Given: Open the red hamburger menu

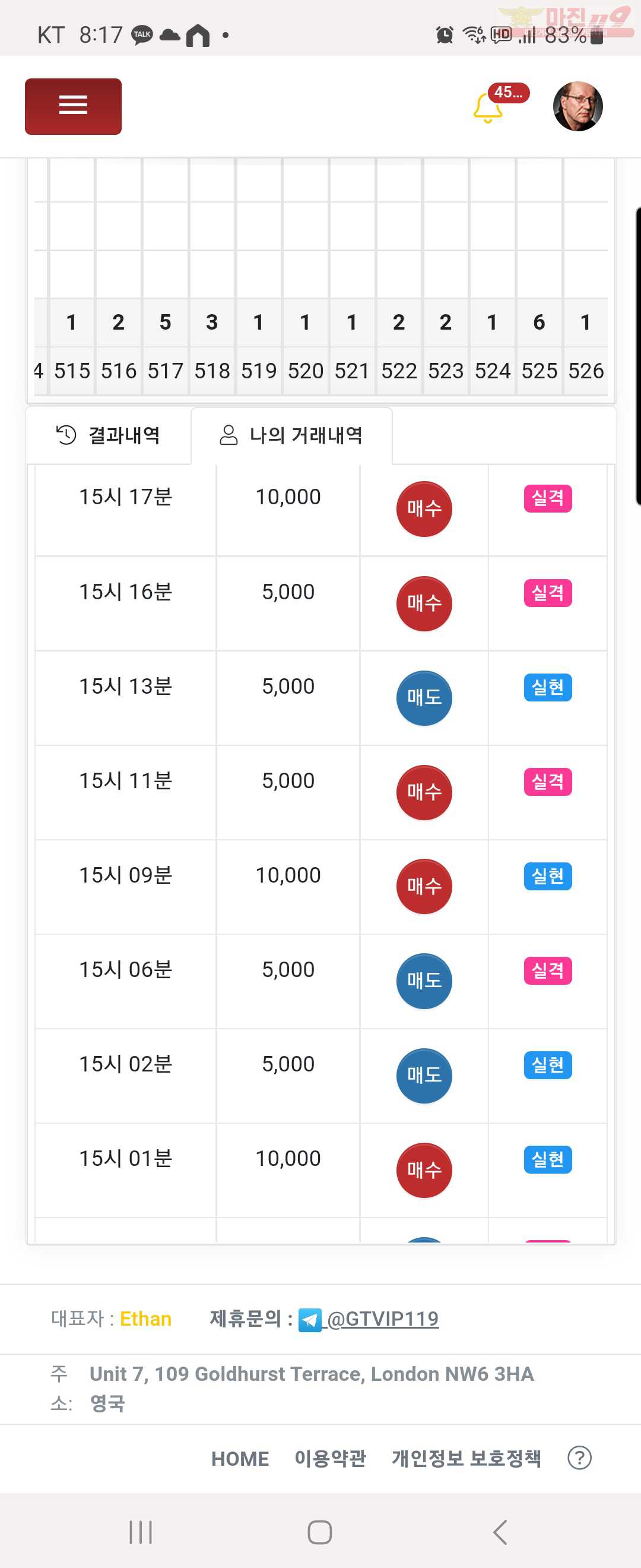Looking at the screenshot, I should (x=73, y=106).
